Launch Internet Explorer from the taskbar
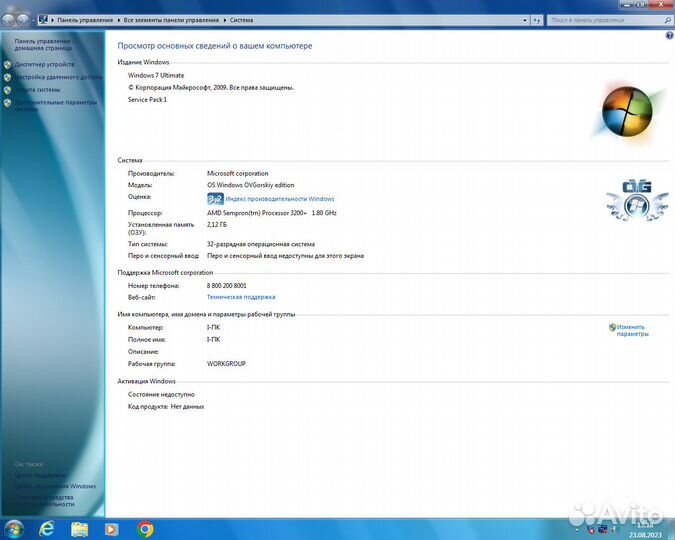 (x=46, y=529)
